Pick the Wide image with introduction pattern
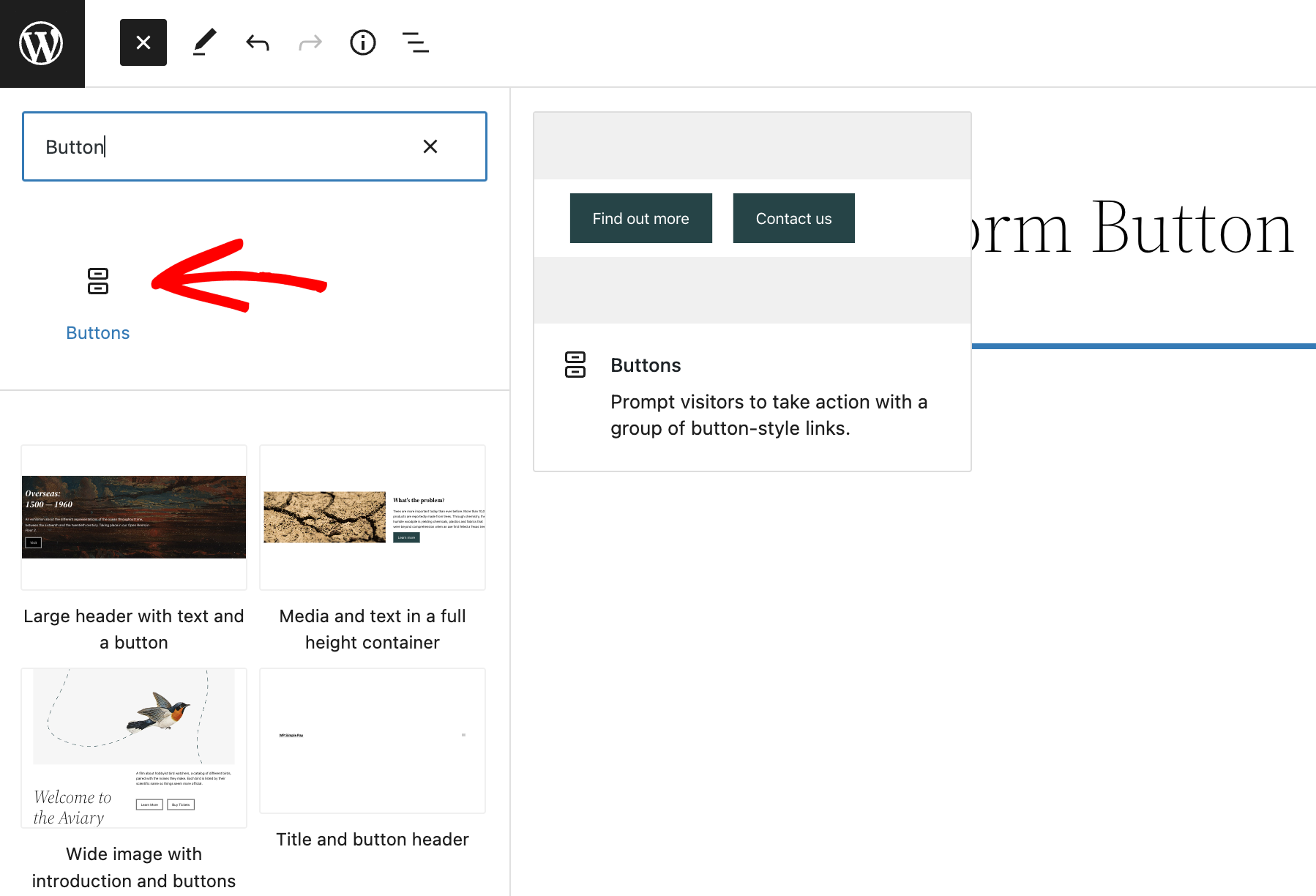Image resolution: width=1316 pixels, height=896 pixels. coord(134,747)
